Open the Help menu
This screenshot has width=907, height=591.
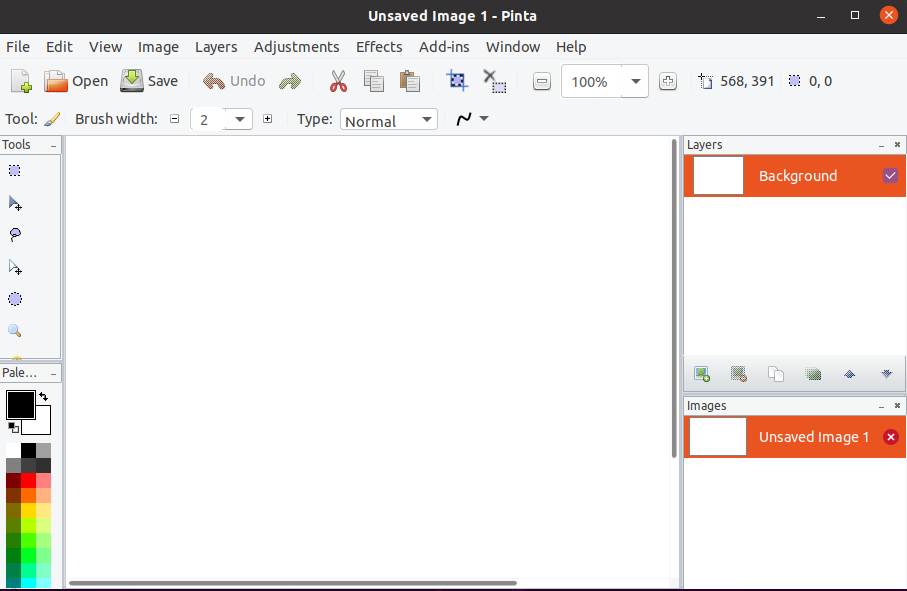[x=571, y=47]
